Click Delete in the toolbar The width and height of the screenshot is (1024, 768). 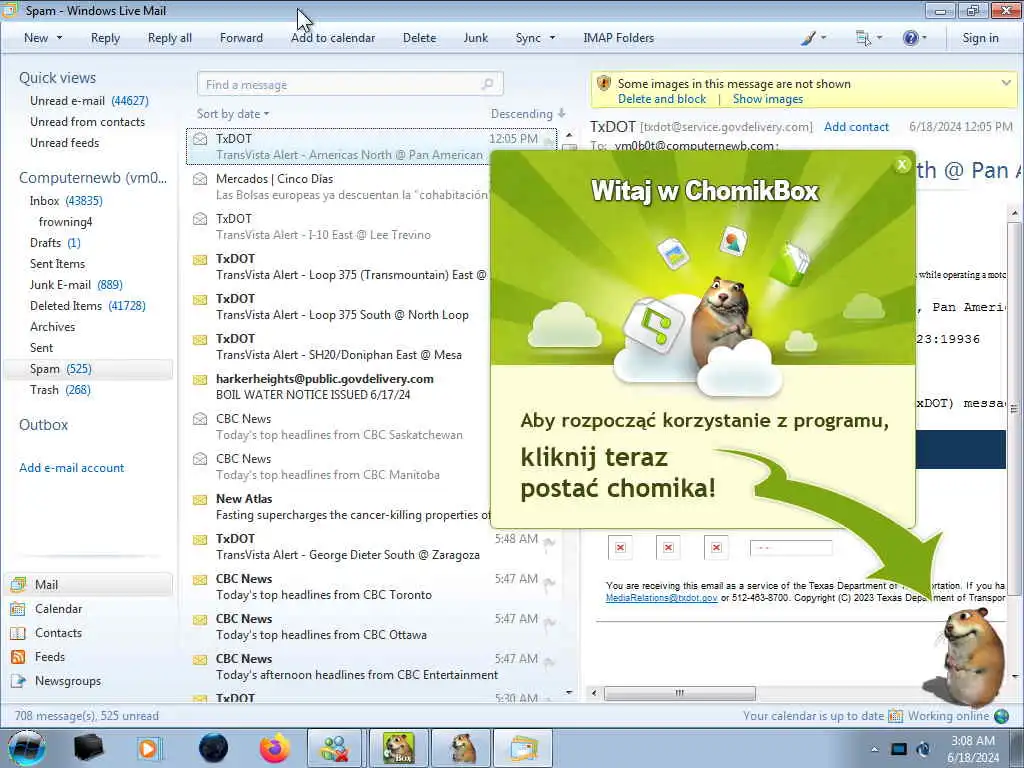[419, 38]
